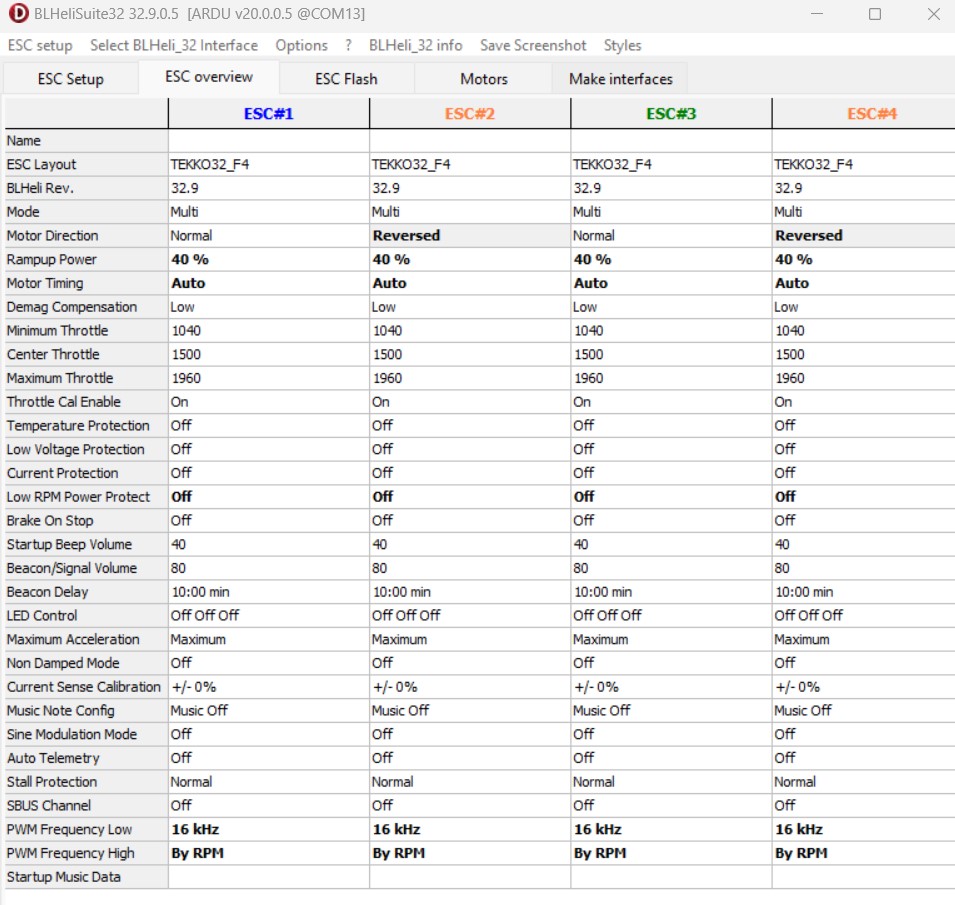Select ESC#4 Maximum Acceleration Maximum cell
955x905 pixels.
click(864, 639)
